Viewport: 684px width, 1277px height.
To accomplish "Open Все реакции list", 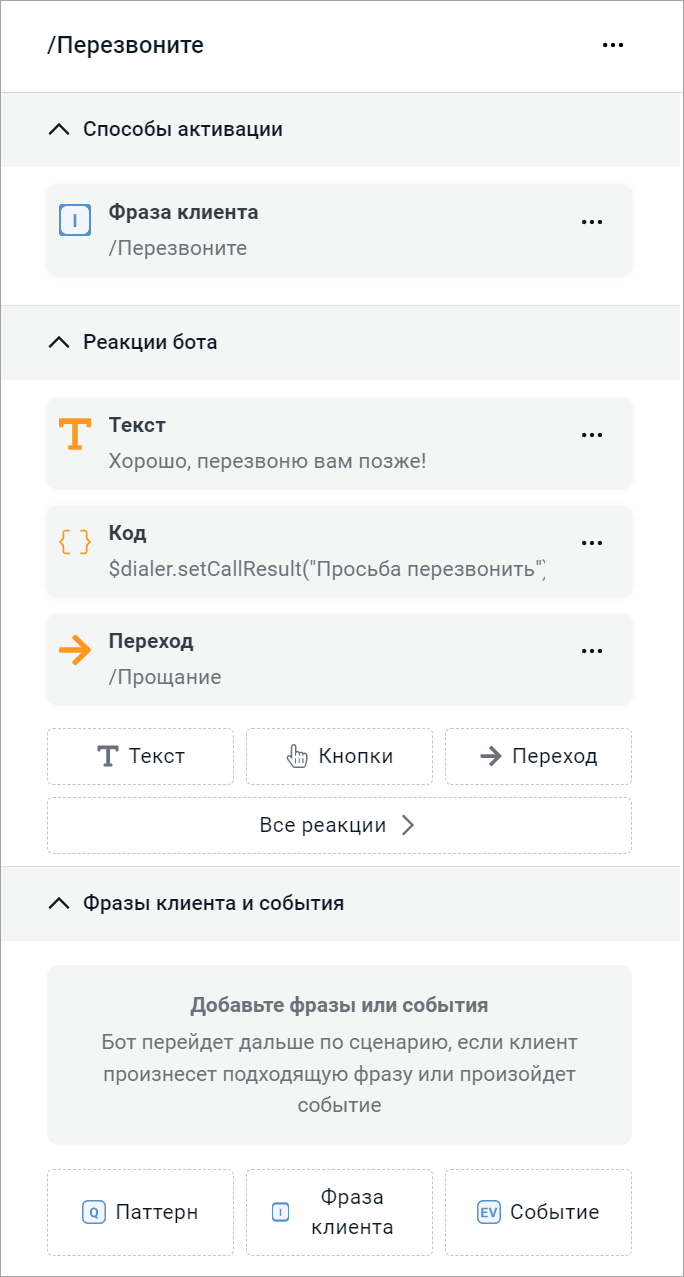I will [339, 825].
